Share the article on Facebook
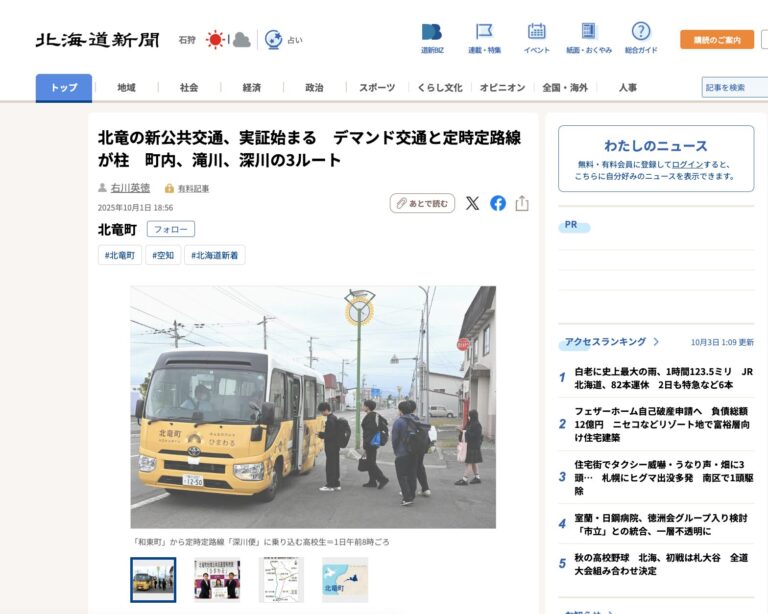 click(498, 203)
